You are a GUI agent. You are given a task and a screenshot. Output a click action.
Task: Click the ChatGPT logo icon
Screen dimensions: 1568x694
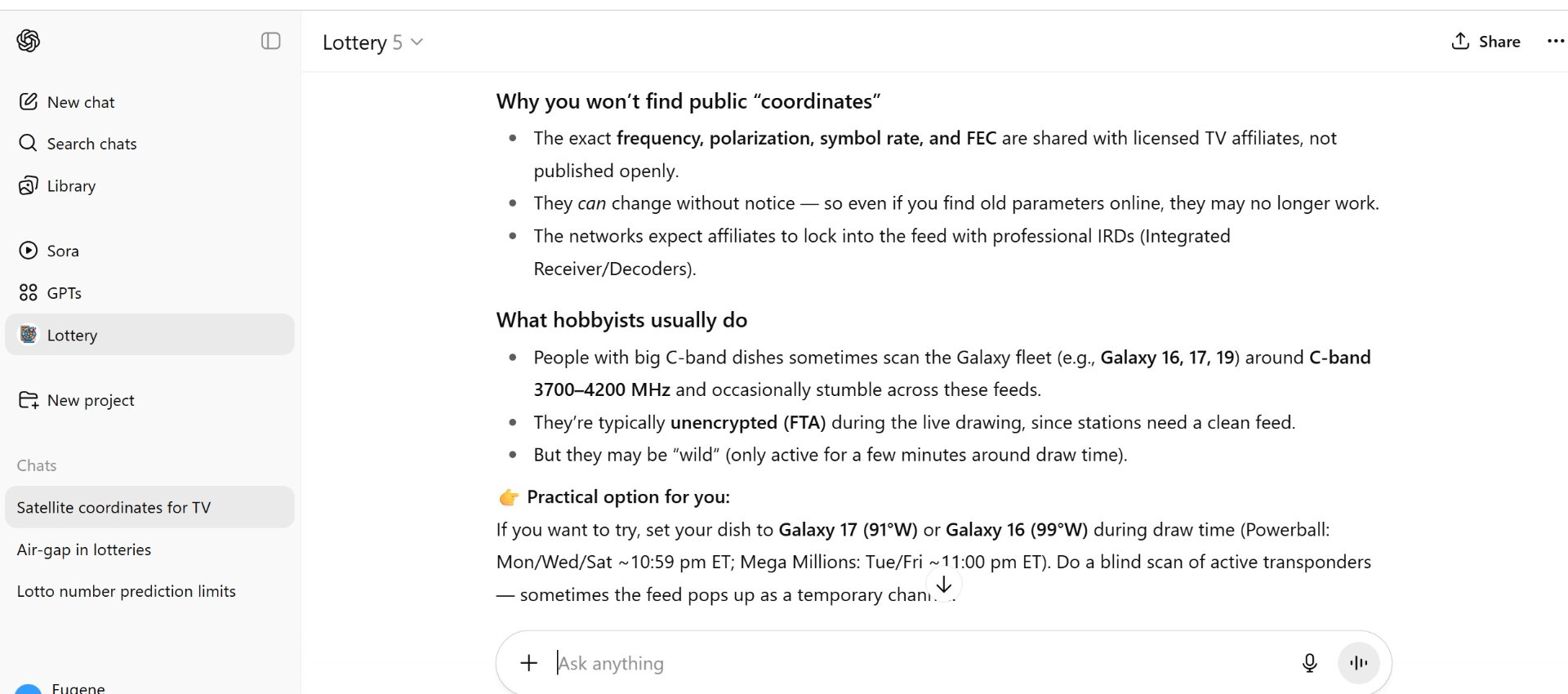click(x=29, y=41)
